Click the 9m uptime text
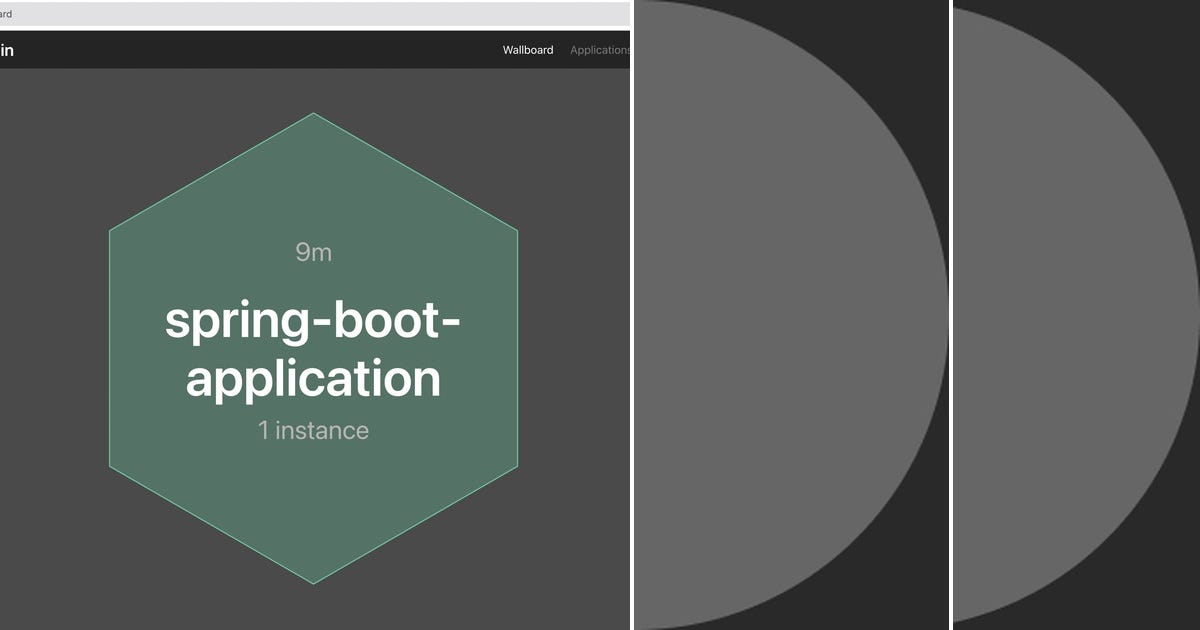 pyautogui.click(x=313, y=253)
